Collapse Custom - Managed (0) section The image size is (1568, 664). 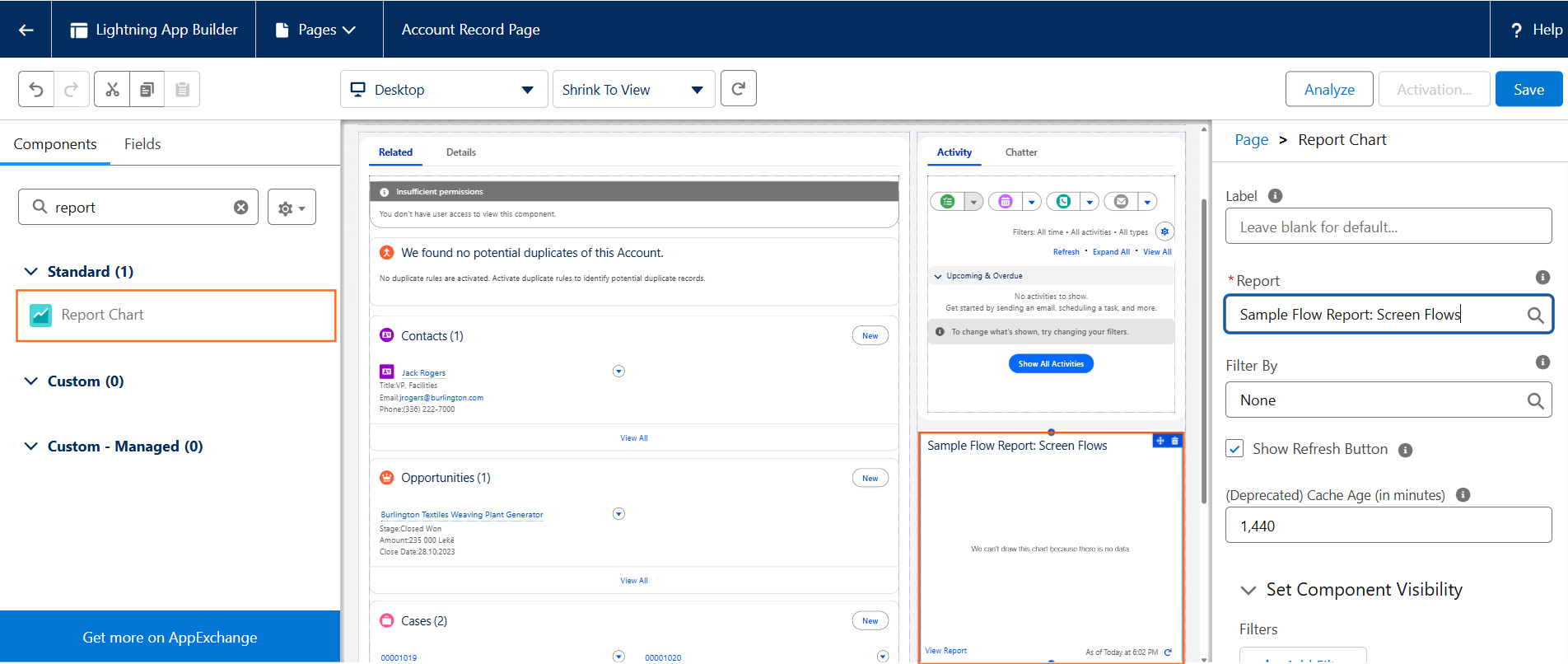click(31, 446)
